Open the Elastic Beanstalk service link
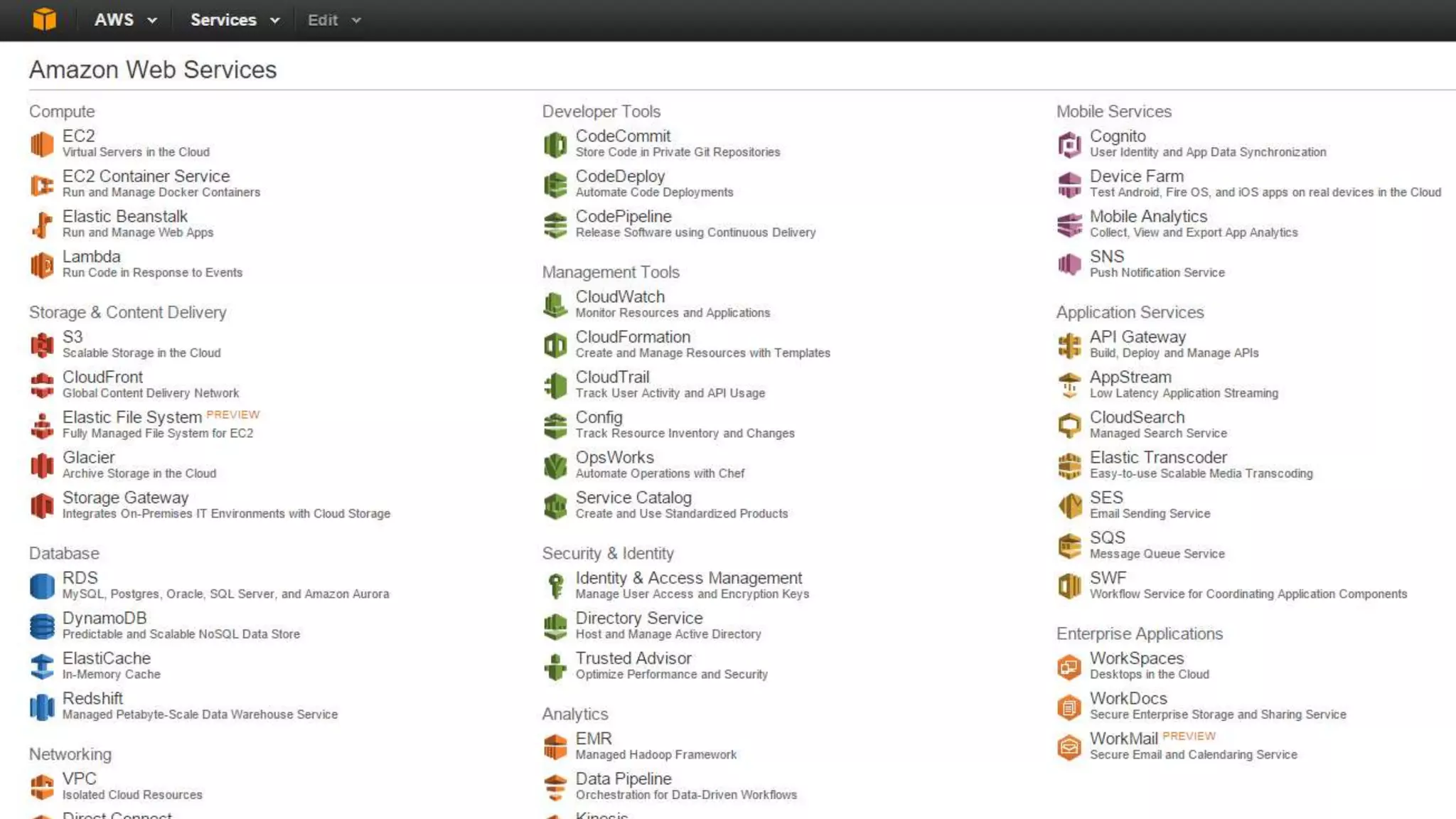1456x819 pixels. (x=125, y=216)
